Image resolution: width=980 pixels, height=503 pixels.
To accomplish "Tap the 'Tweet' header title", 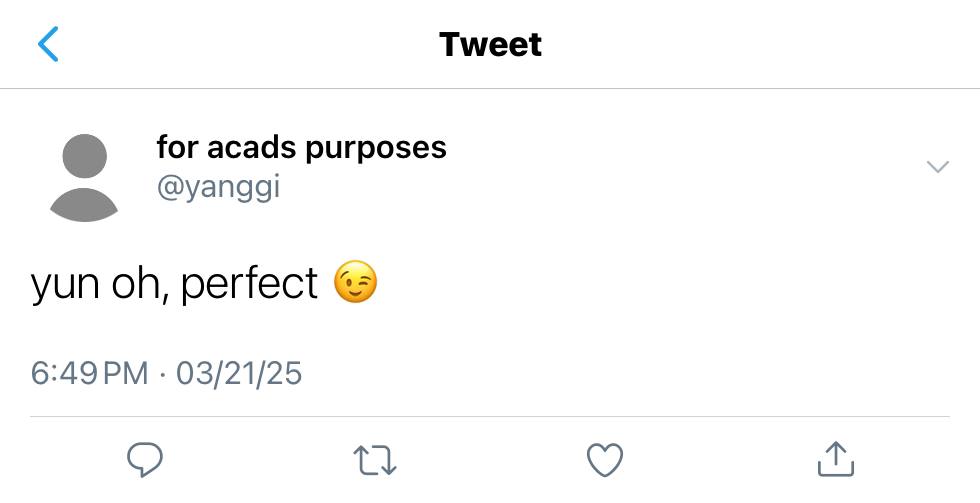I will coord(490,44).
